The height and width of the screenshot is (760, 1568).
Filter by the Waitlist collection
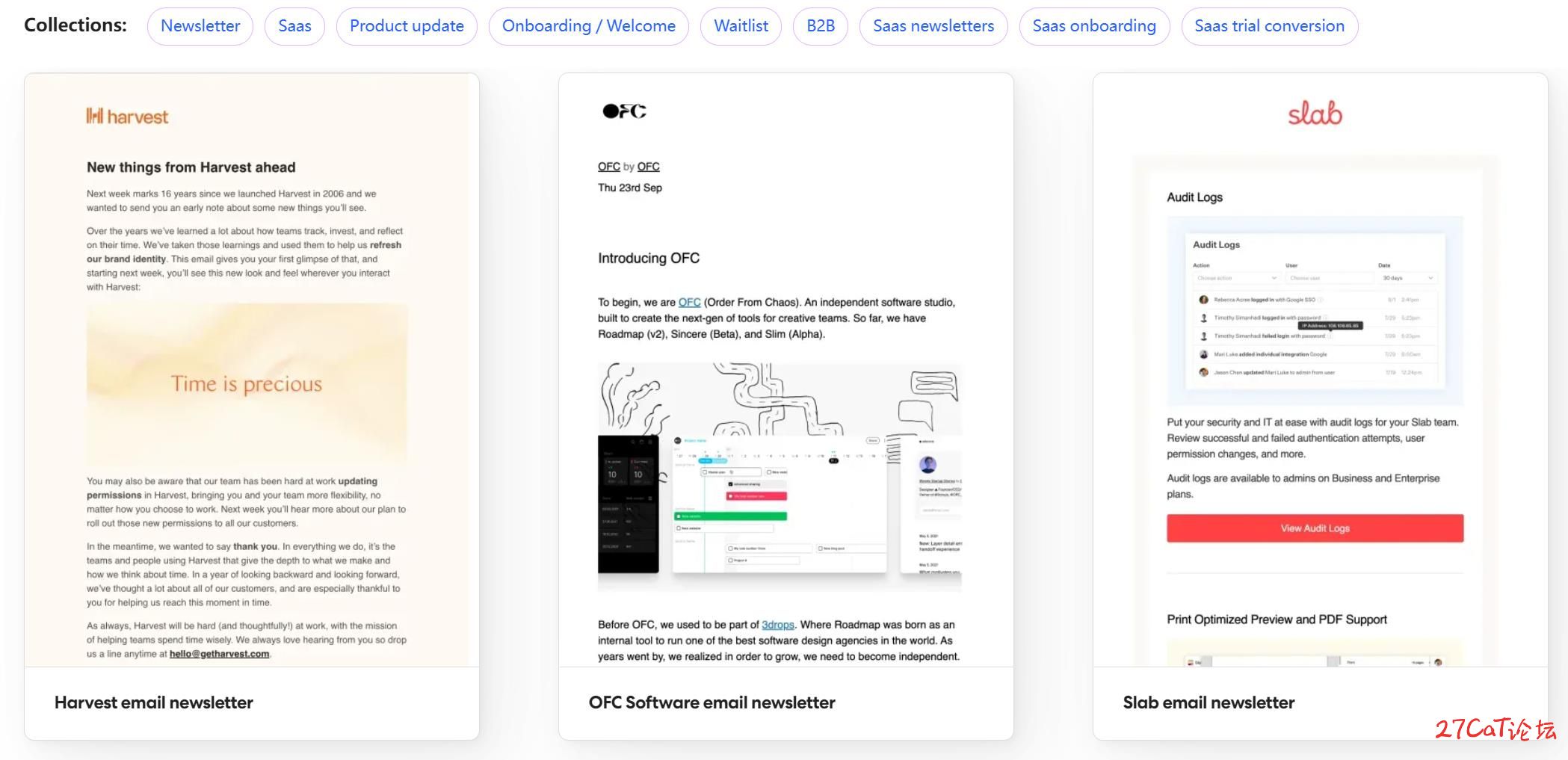[741, 26]
